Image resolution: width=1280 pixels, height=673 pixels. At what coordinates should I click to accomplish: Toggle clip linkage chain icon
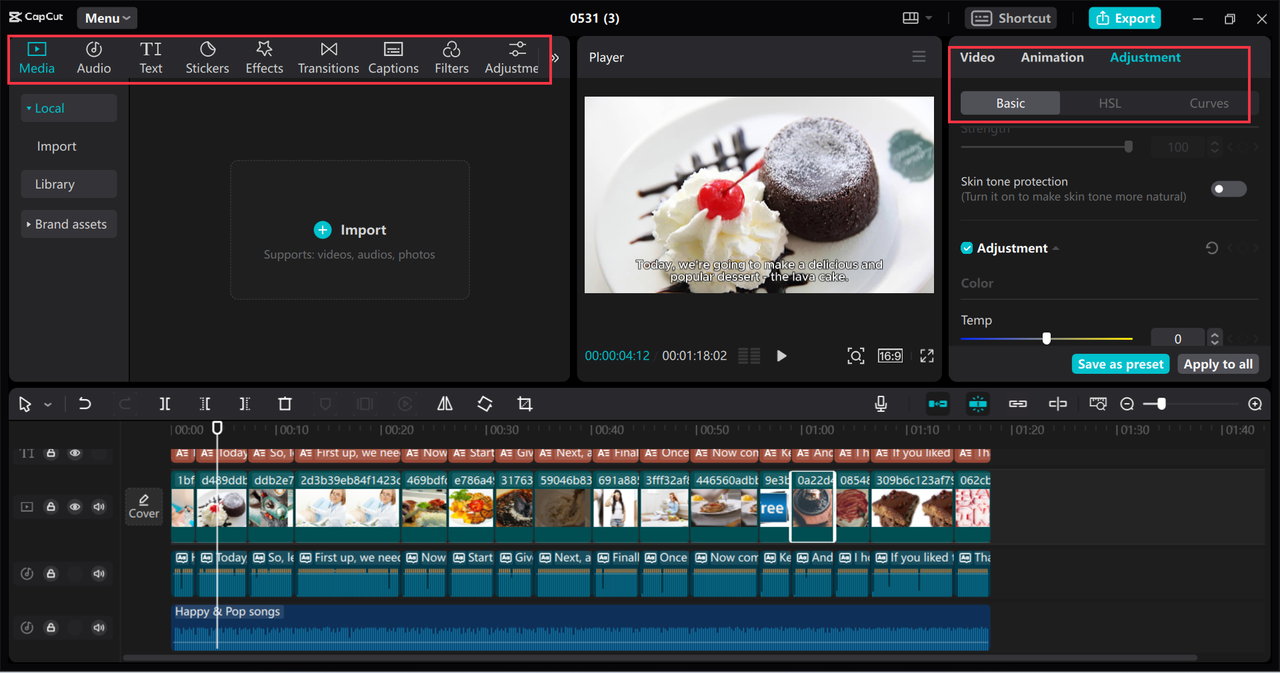pyautogui.click(x=1018, y=404)
